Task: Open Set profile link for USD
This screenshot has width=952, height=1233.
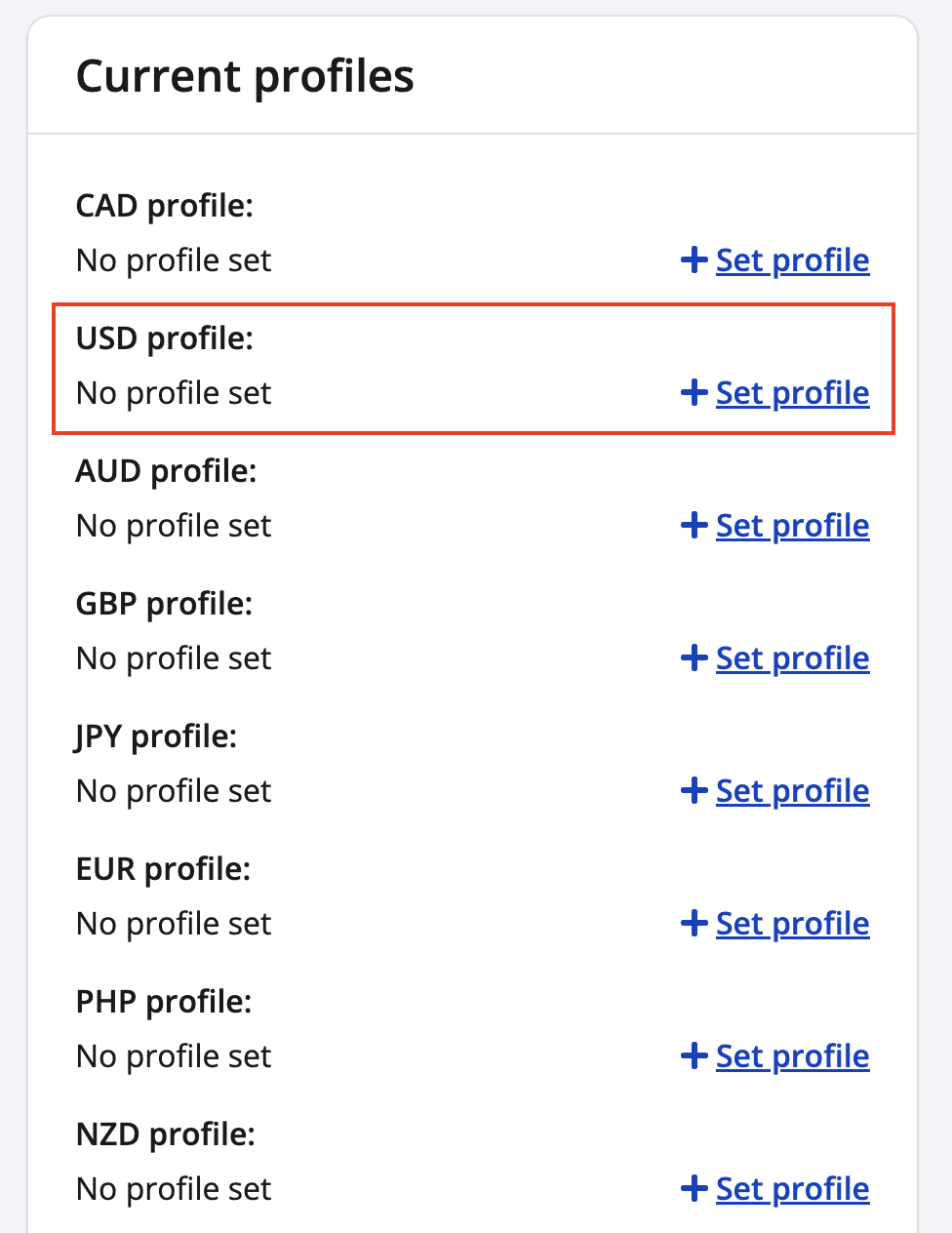Action: 792,393
